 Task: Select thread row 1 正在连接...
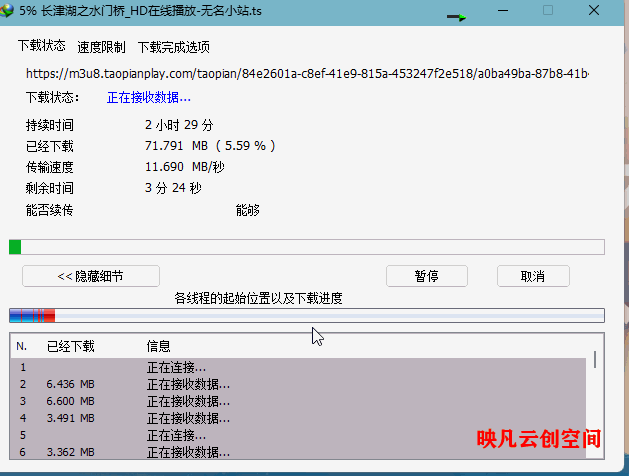298,367
